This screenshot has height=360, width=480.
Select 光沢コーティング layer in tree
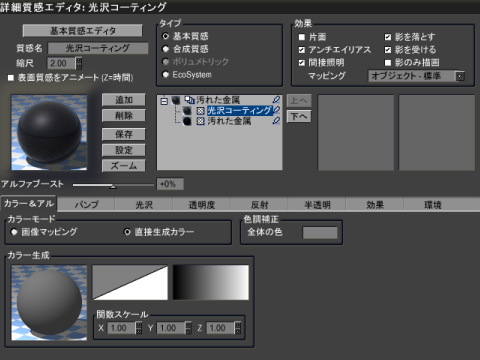tap(239, 110)
